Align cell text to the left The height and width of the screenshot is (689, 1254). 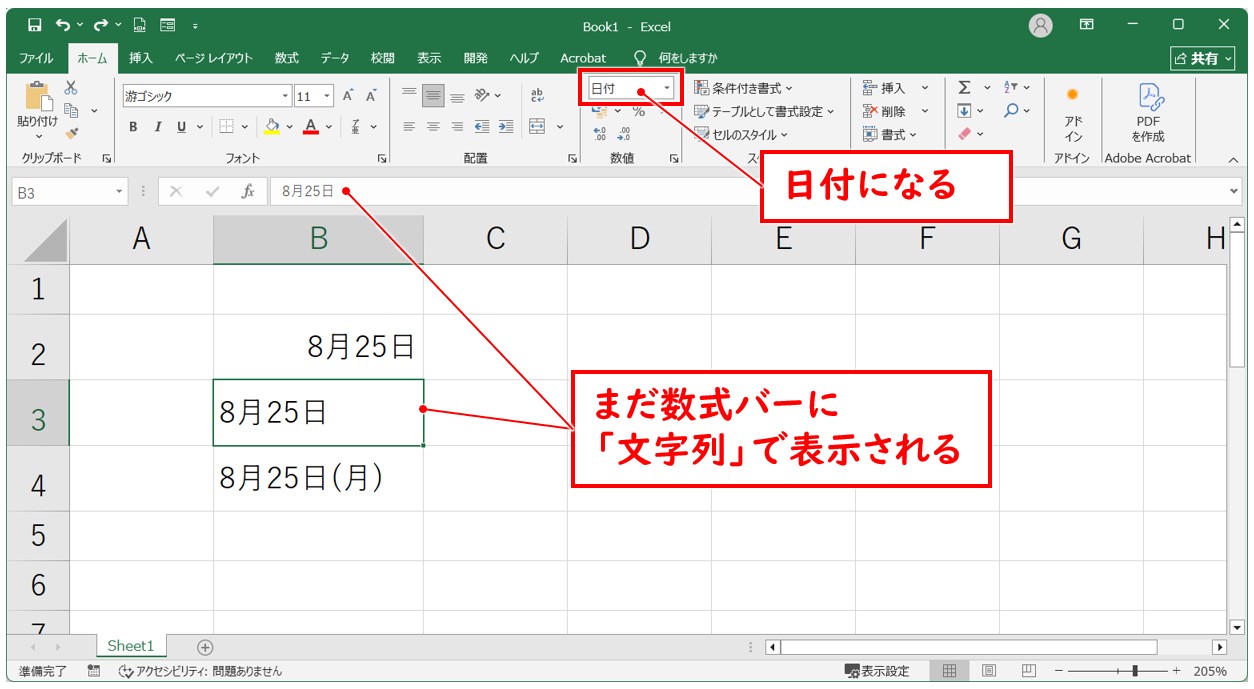(409, 126)
